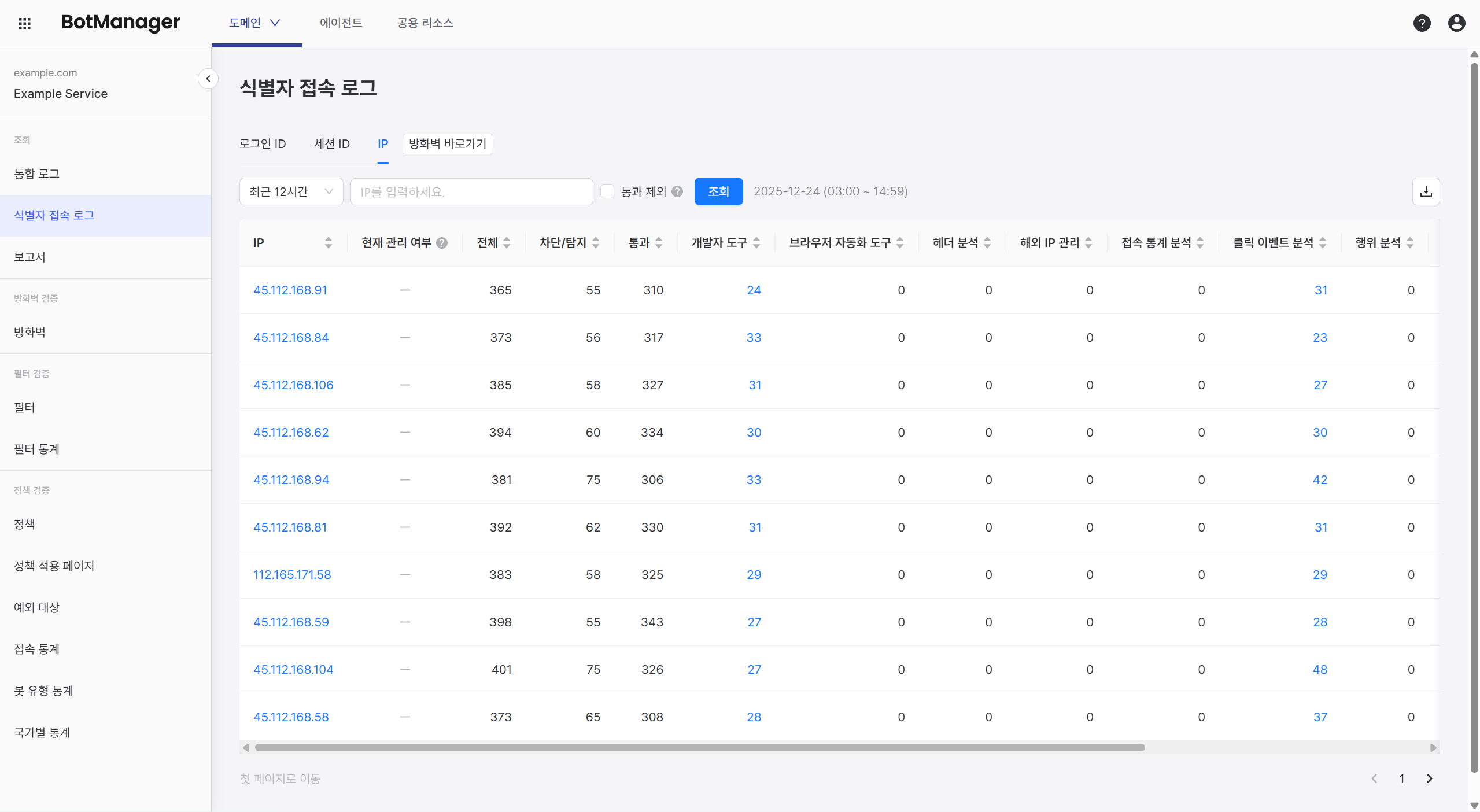Open 통합 로그 in the sidebar

[37, 174]
